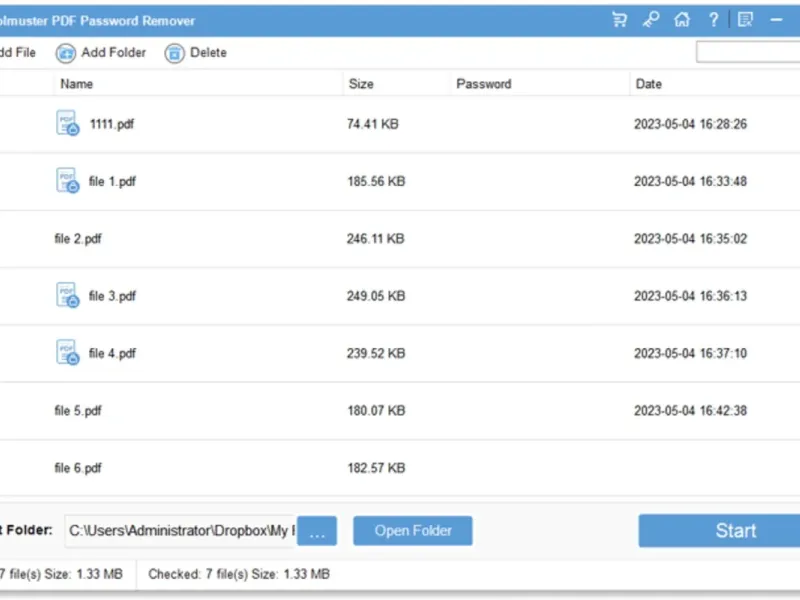
Task: Click the search box in toolbar
Action: [x=748, y=52]
